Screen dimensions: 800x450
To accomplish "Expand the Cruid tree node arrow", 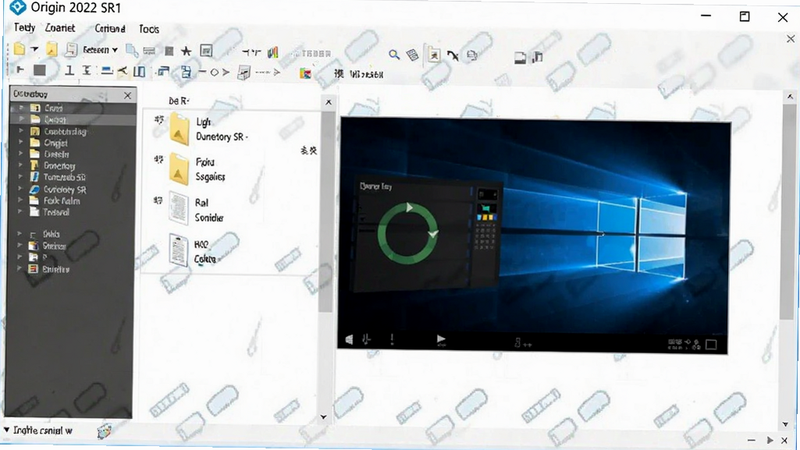I will click(x=21, y=108).
